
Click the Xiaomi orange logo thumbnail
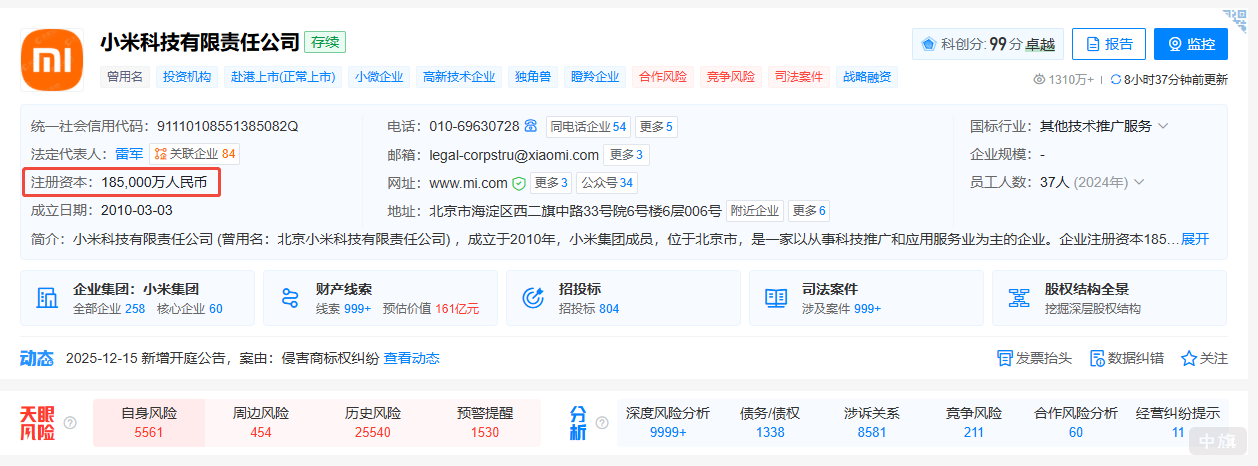[x=52, y=59]
